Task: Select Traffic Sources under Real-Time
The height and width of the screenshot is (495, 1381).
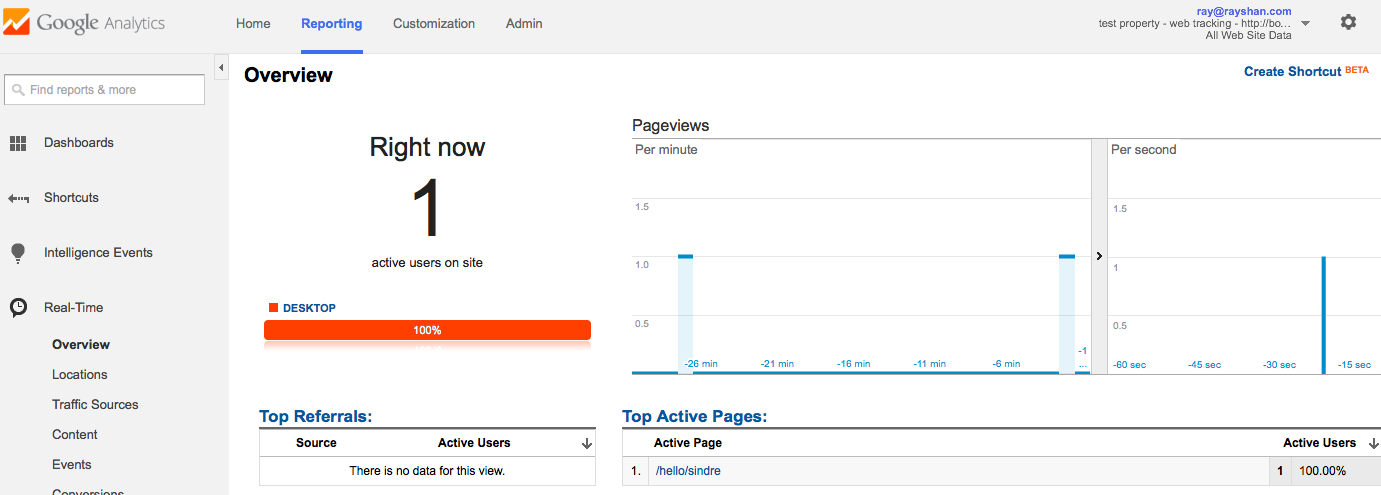Action: coord(95,405)
